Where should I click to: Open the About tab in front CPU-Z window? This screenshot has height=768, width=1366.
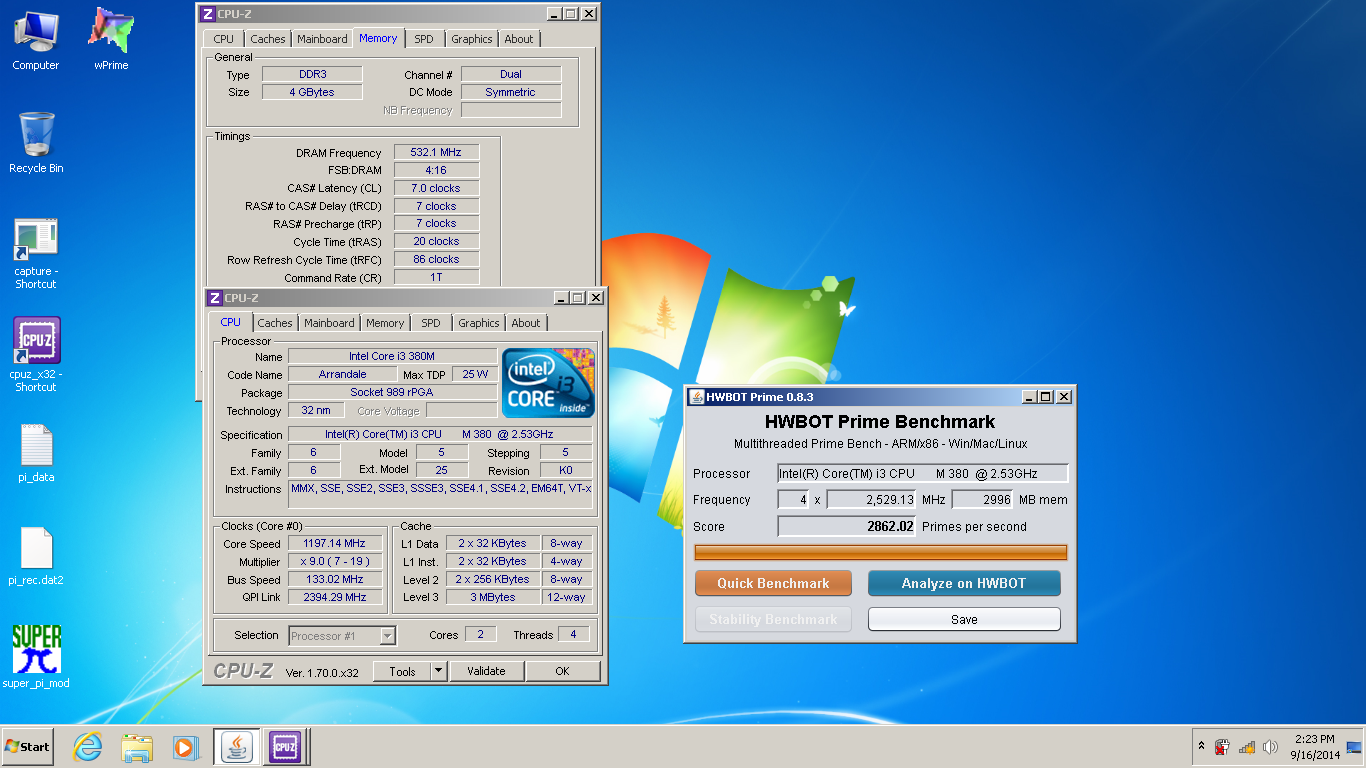coord(526,323)
